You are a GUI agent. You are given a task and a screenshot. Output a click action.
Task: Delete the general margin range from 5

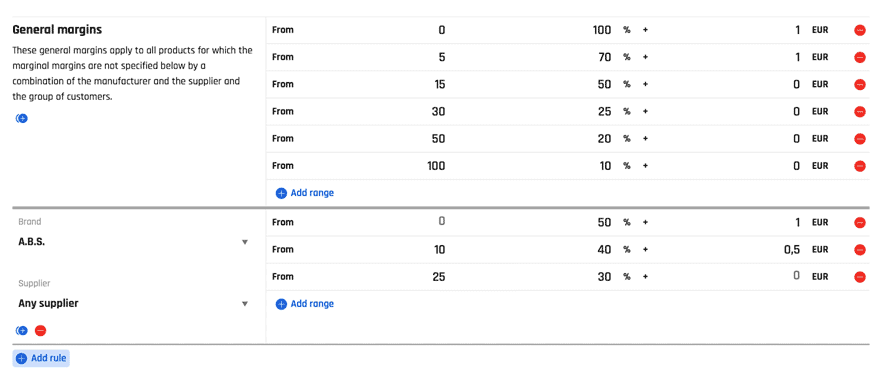click(860, 57)
